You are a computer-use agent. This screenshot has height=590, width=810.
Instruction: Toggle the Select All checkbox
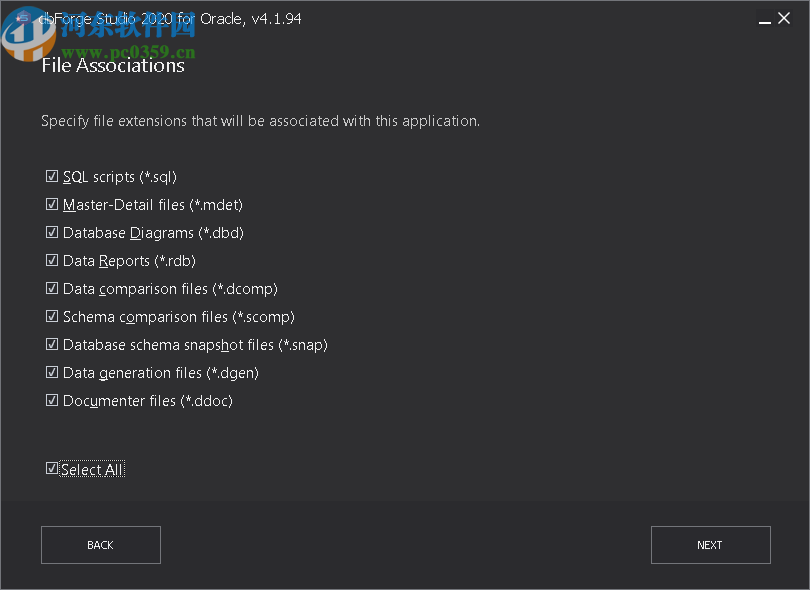[x=52, y=468]
